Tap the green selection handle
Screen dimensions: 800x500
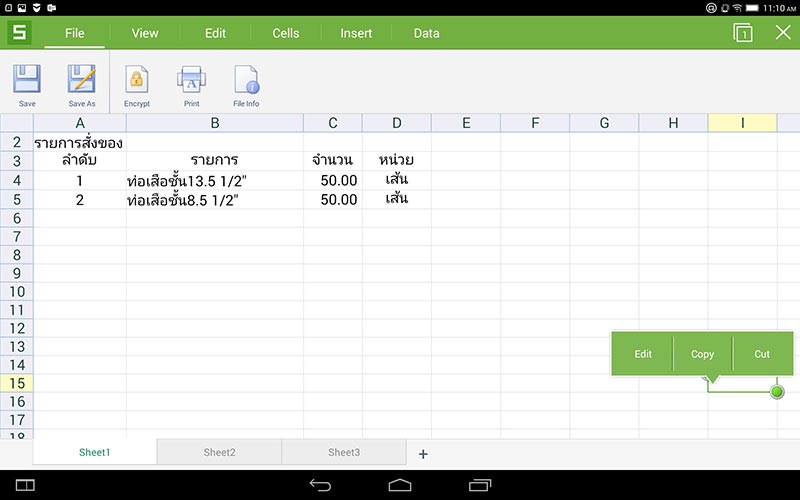pyautogui.click(x=777, y=392)
